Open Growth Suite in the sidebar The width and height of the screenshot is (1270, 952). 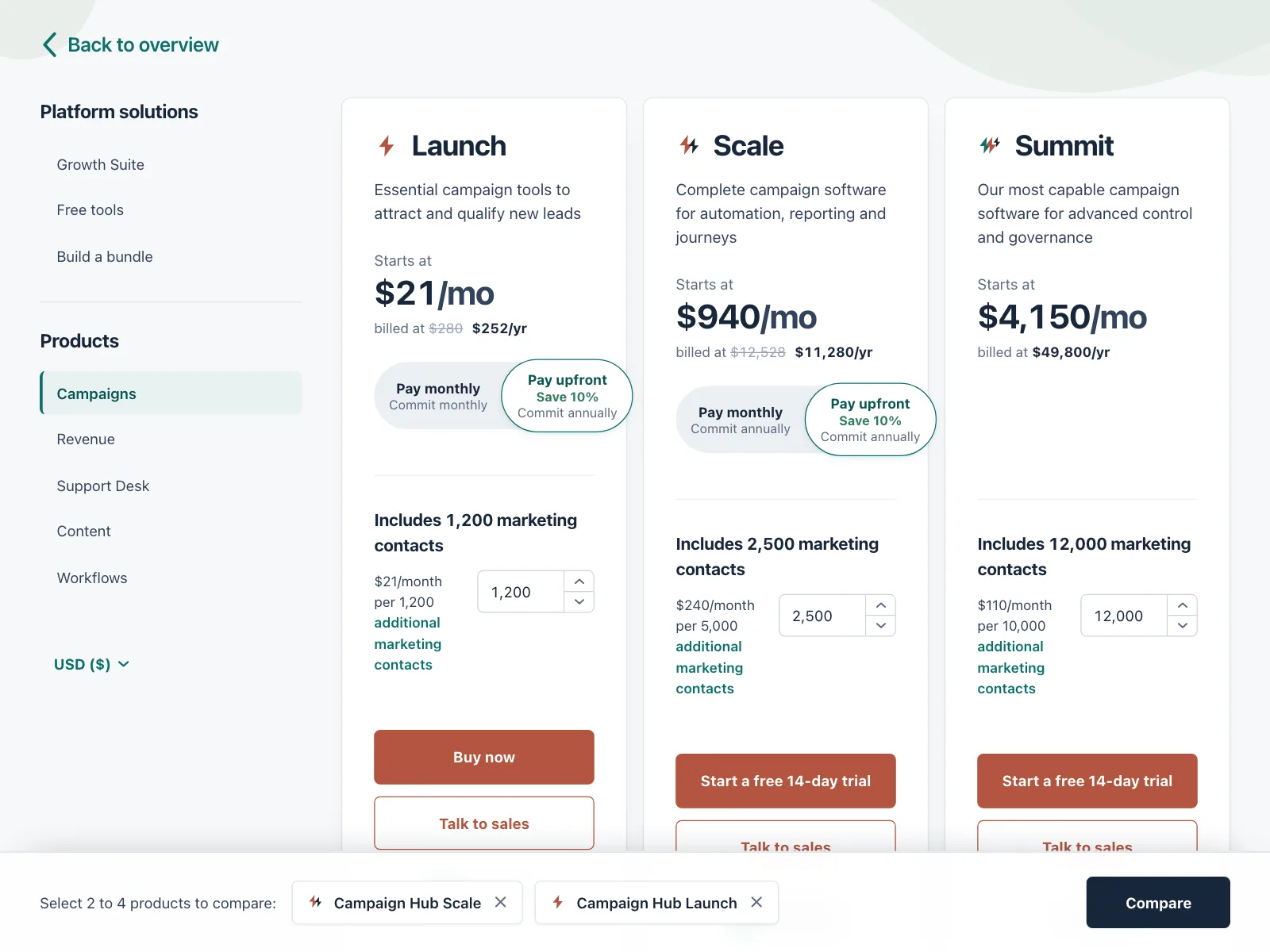(101, 165)
